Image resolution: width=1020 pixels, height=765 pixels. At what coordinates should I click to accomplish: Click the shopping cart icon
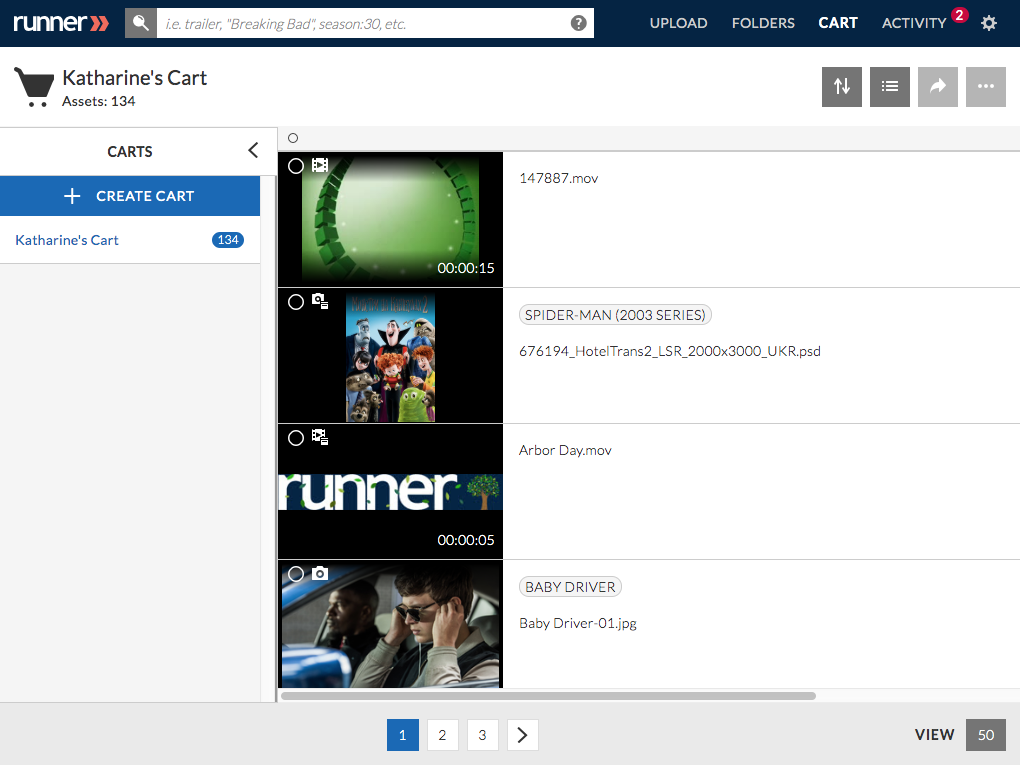[34, 87]
